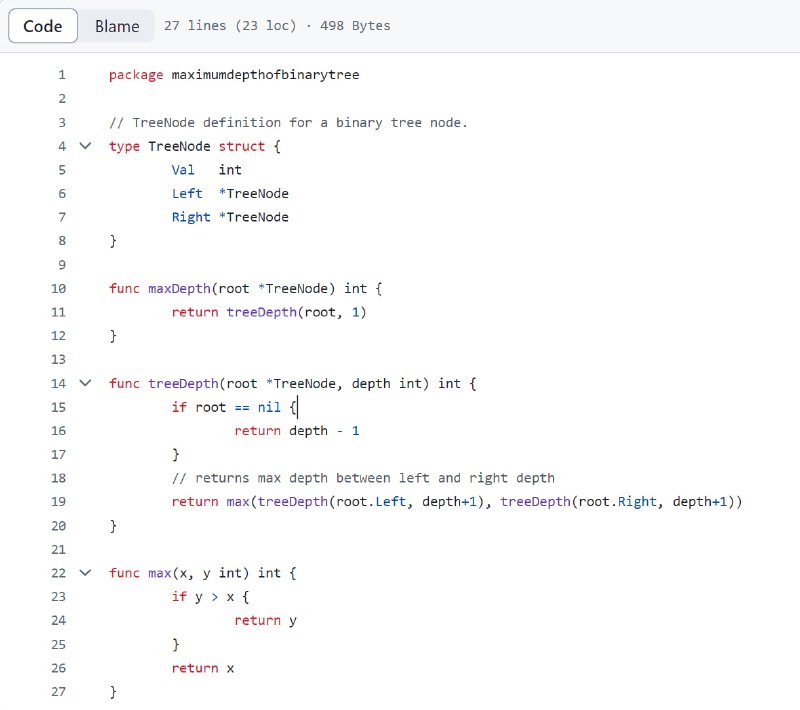The height and width of the screenshot is (710, 800).
Task: Click the 'struct' keyword on line 4
Action: click(242, 146)
